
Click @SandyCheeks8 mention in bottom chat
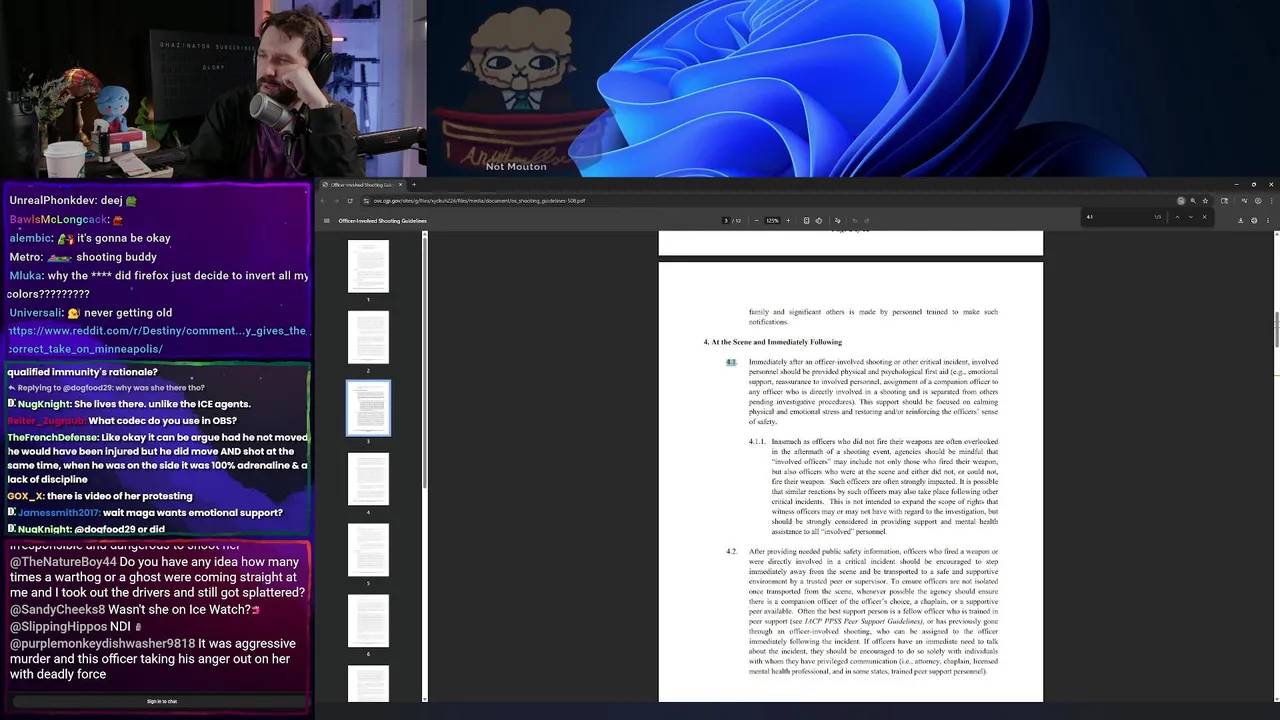click(x=57, y=609)
